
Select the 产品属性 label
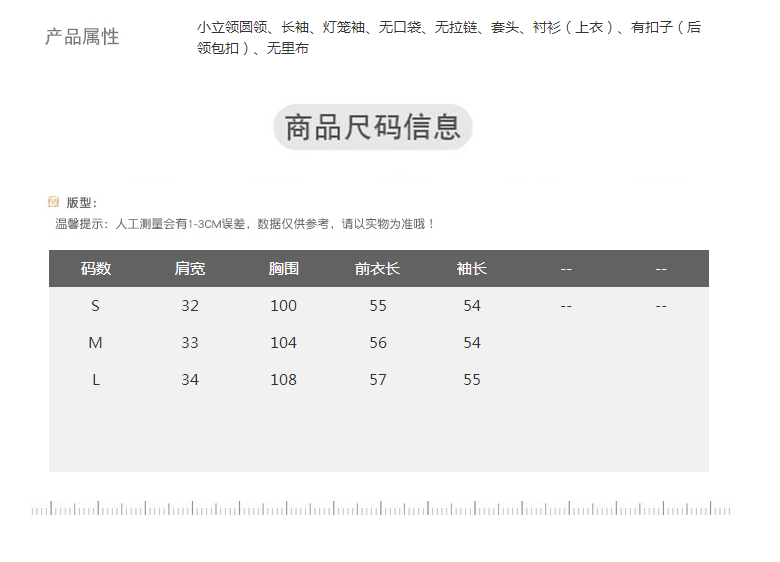(82, 37)
